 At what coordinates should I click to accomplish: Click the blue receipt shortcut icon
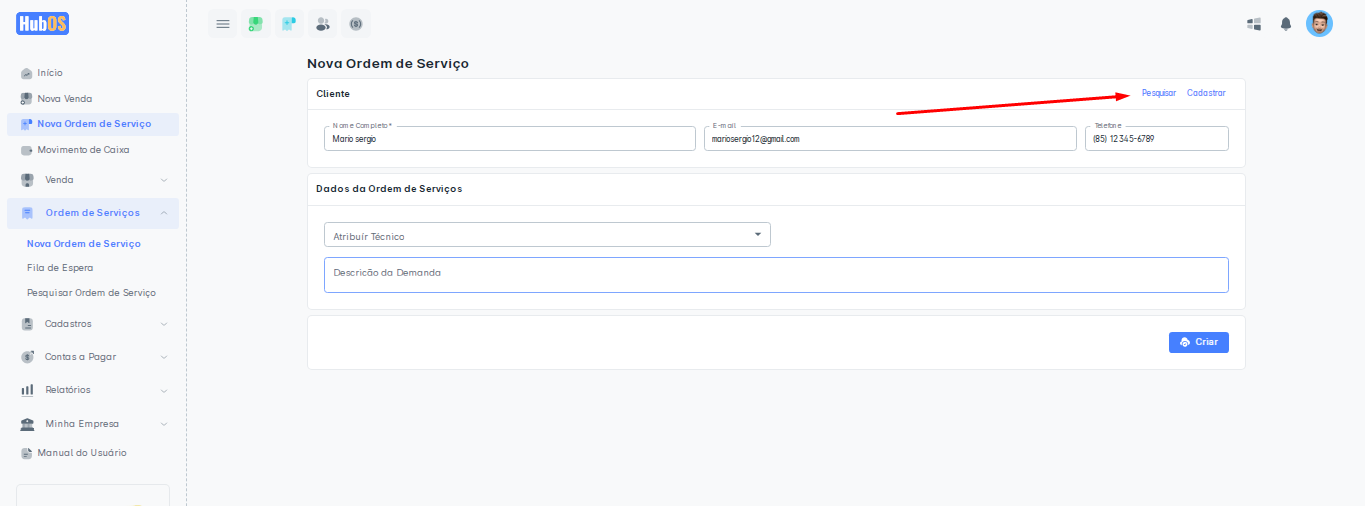[289, 24]
